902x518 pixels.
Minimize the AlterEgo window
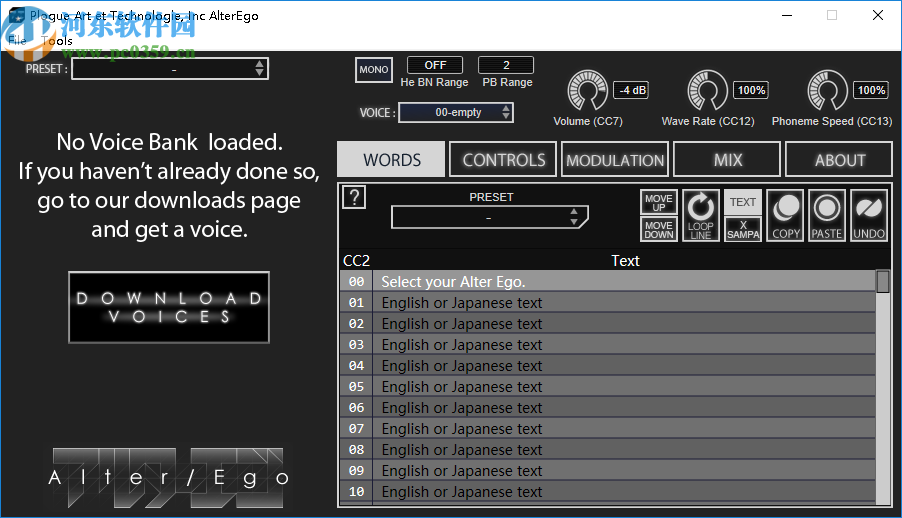[787, 16]
